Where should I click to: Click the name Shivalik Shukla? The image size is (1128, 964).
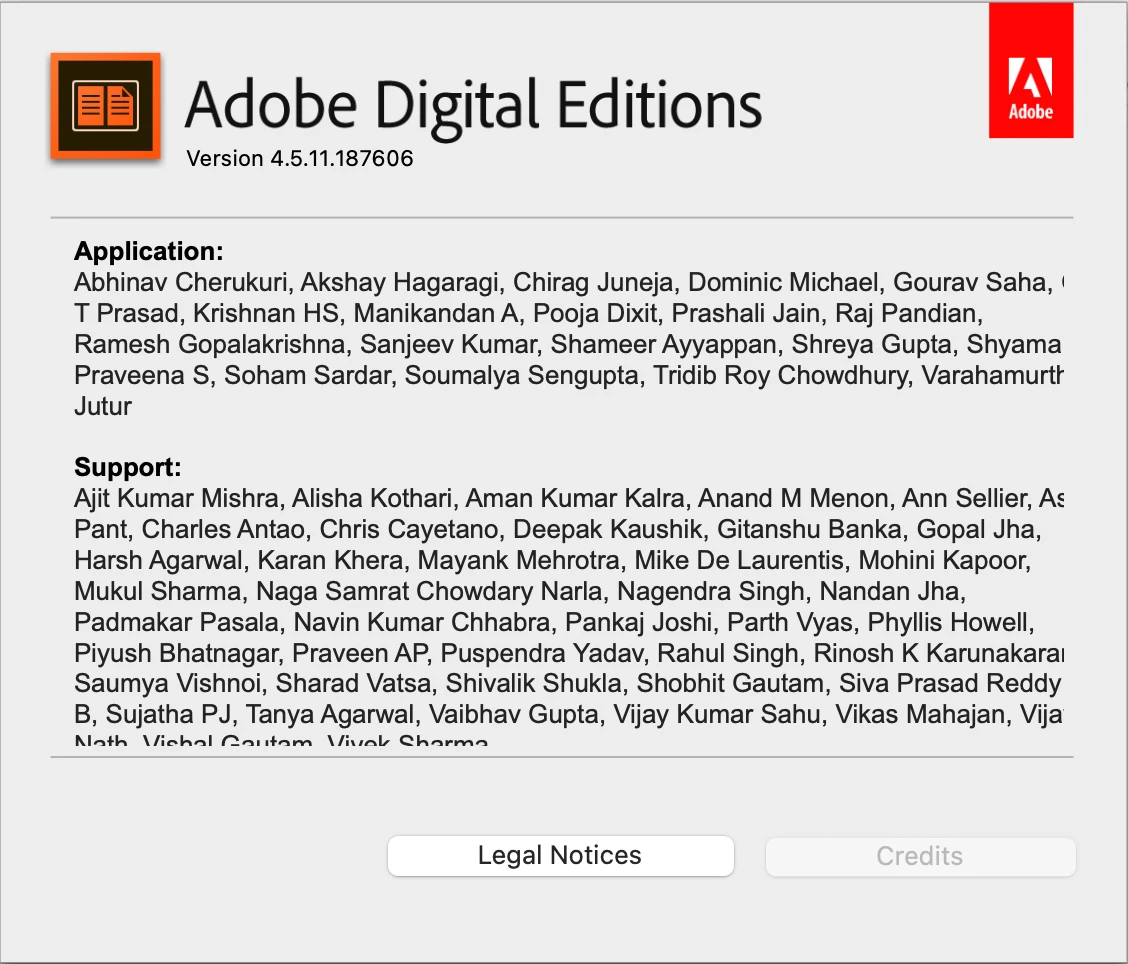tap(533, 683)
